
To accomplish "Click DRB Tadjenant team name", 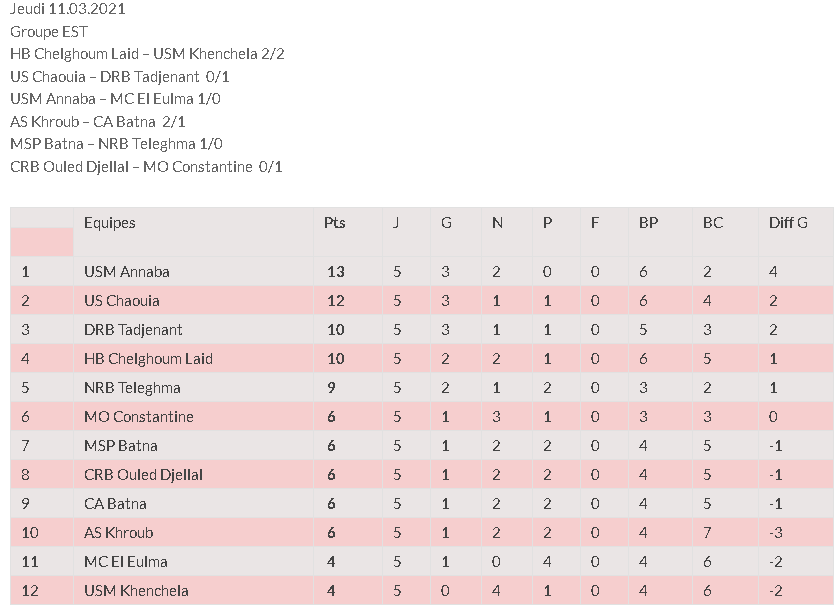I will tap(133, 330).
